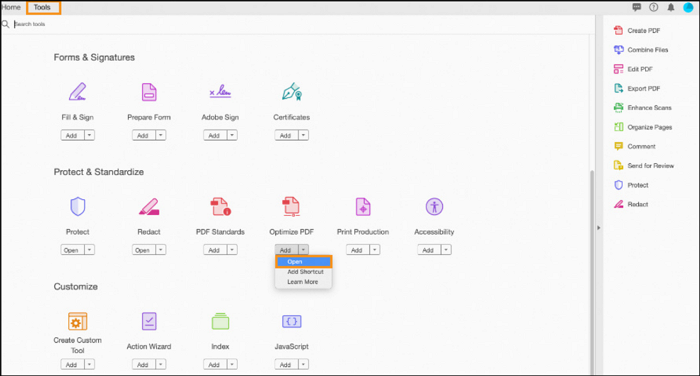Open the chat messages icon in top bar
The width and height of the screenshot is (700, 376).
637,7
